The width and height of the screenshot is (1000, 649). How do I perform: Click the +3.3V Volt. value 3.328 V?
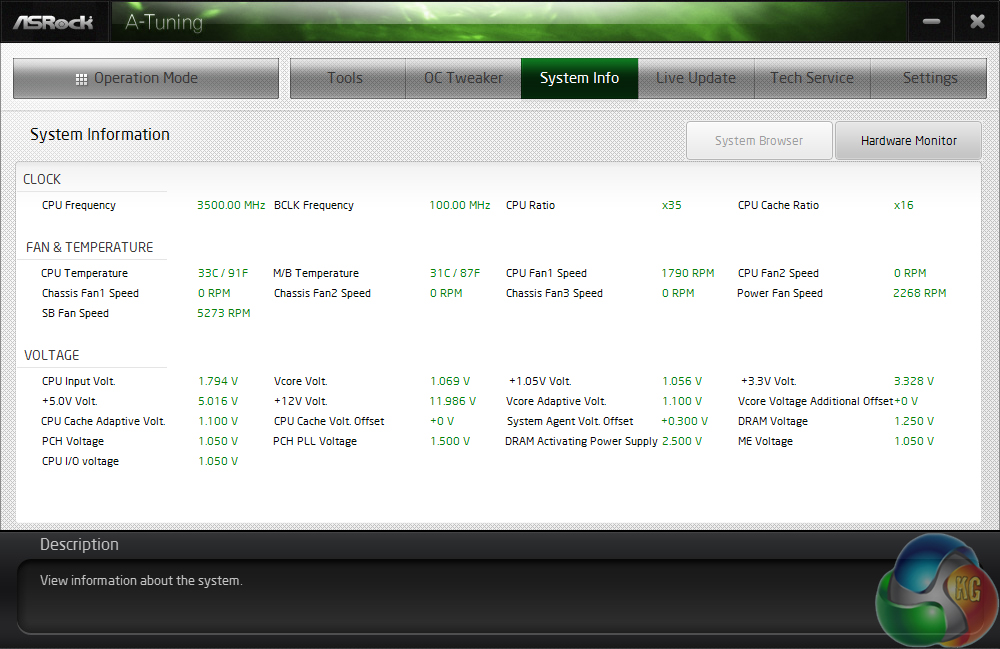914,381
